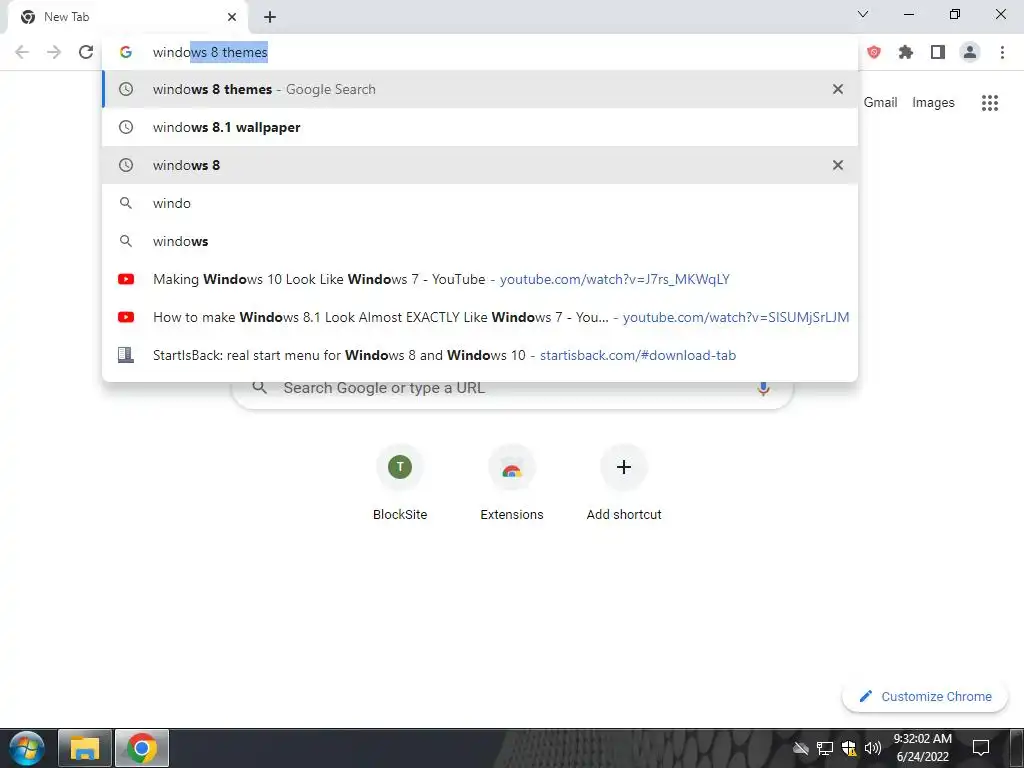Choose the 'windows 8' suggestion
1024x768 pixels.
tap(480, 165)
